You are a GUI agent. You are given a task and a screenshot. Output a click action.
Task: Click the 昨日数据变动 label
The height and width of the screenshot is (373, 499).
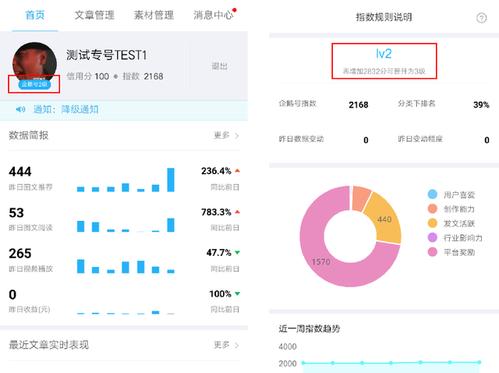(x=301, y=139)
